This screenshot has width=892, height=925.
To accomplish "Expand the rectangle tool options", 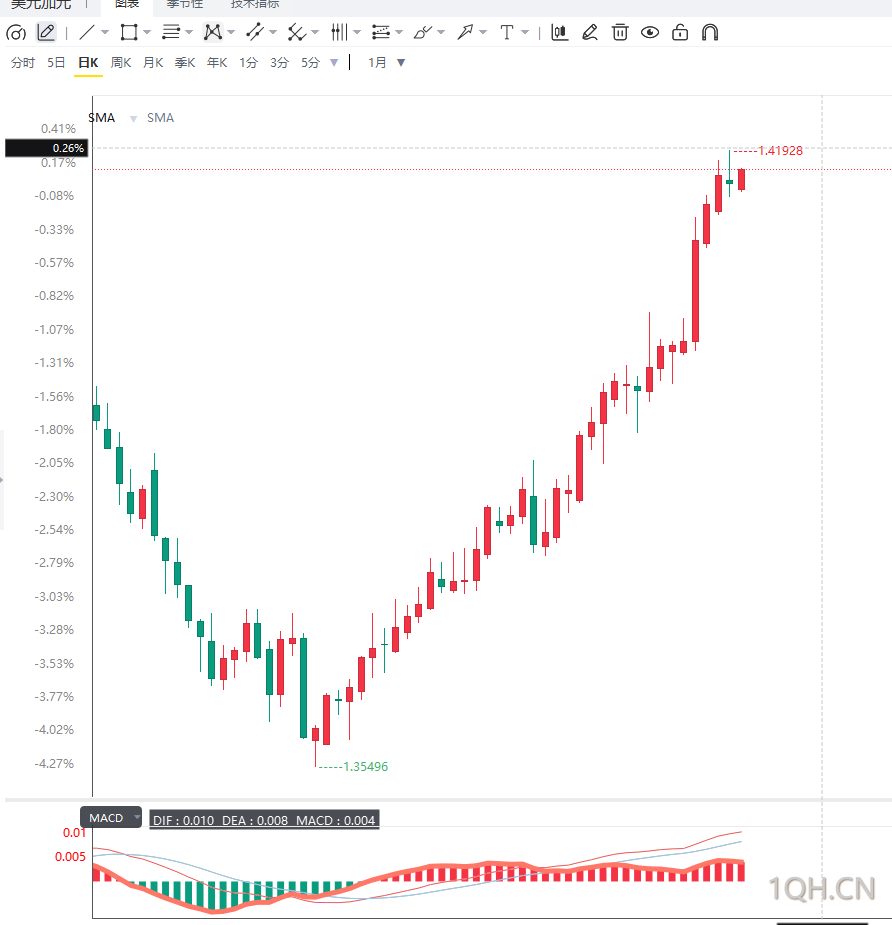I will tap(147, 32).
